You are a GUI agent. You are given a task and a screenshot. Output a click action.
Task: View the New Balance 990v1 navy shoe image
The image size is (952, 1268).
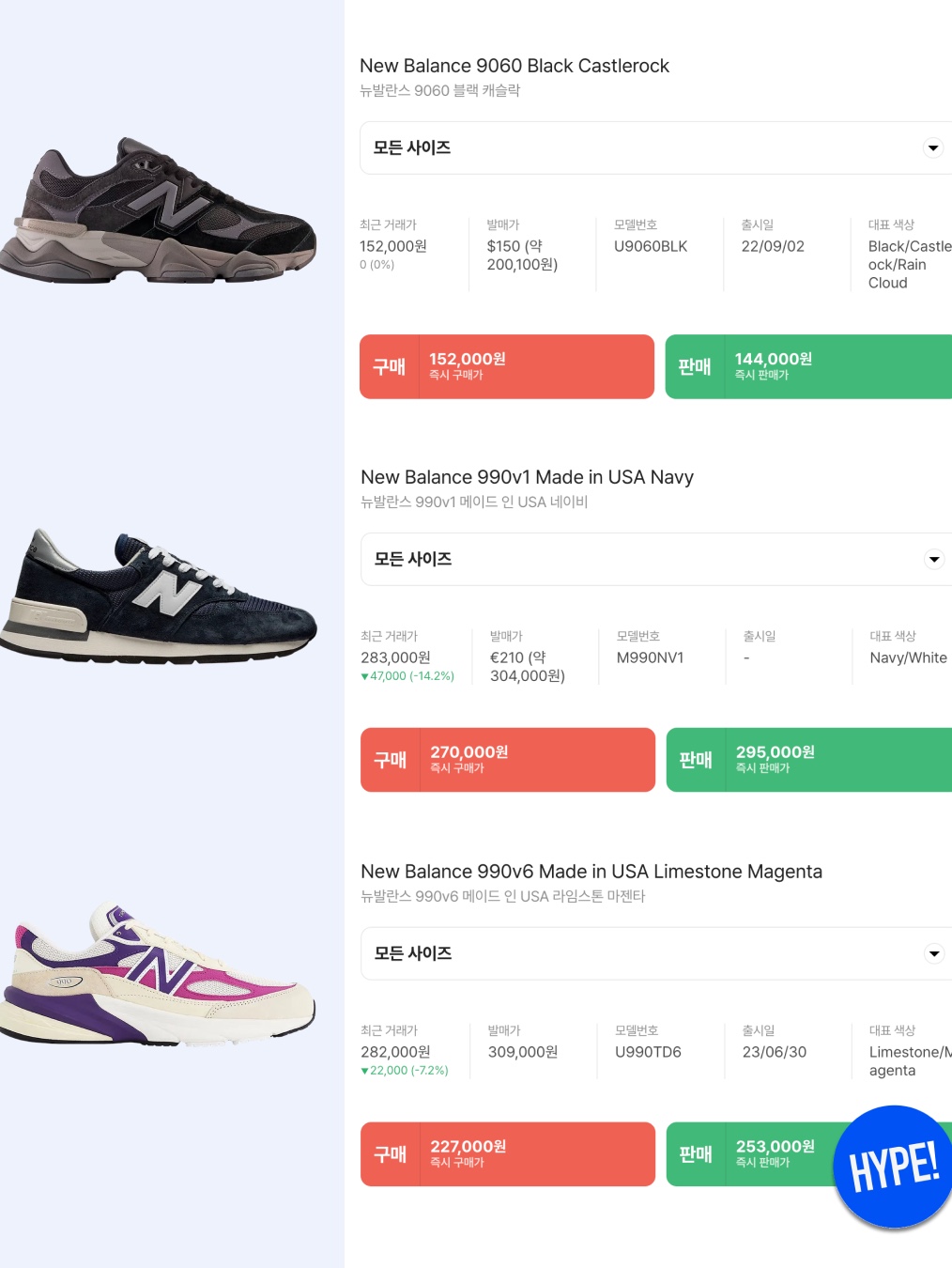coord(158,596)
